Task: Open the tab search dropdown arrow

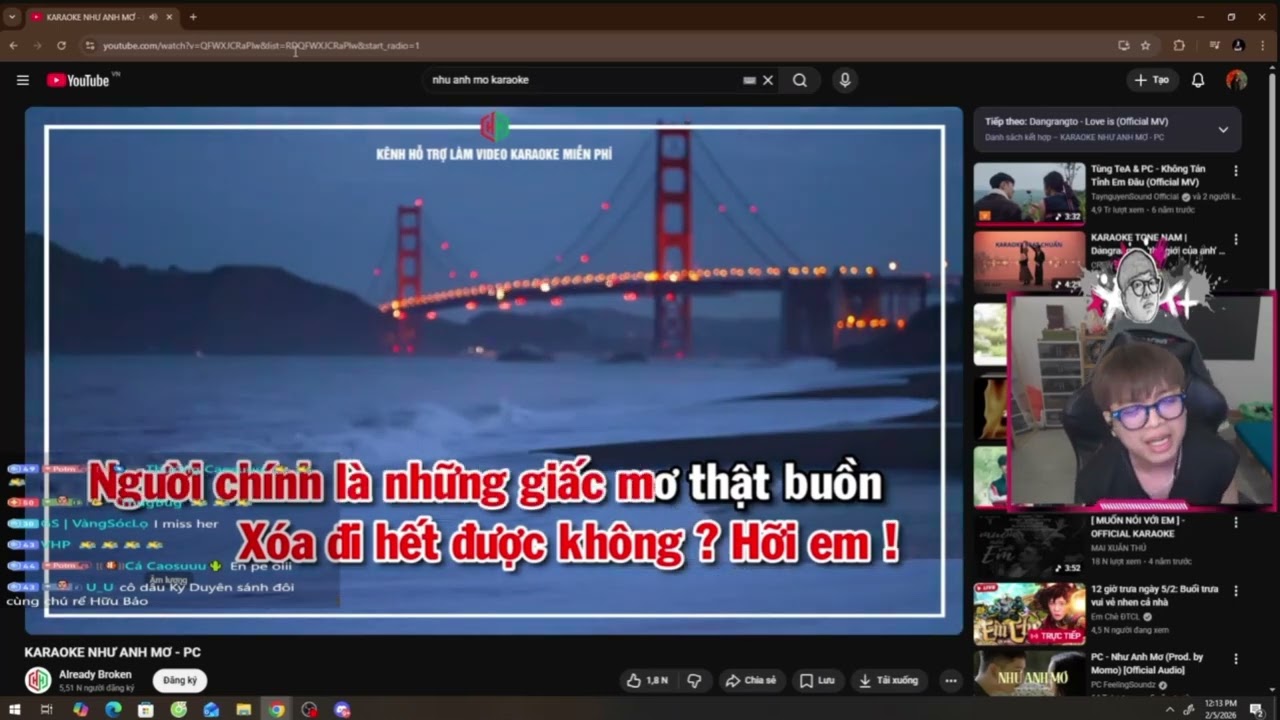Action: [x=12, y=17]
